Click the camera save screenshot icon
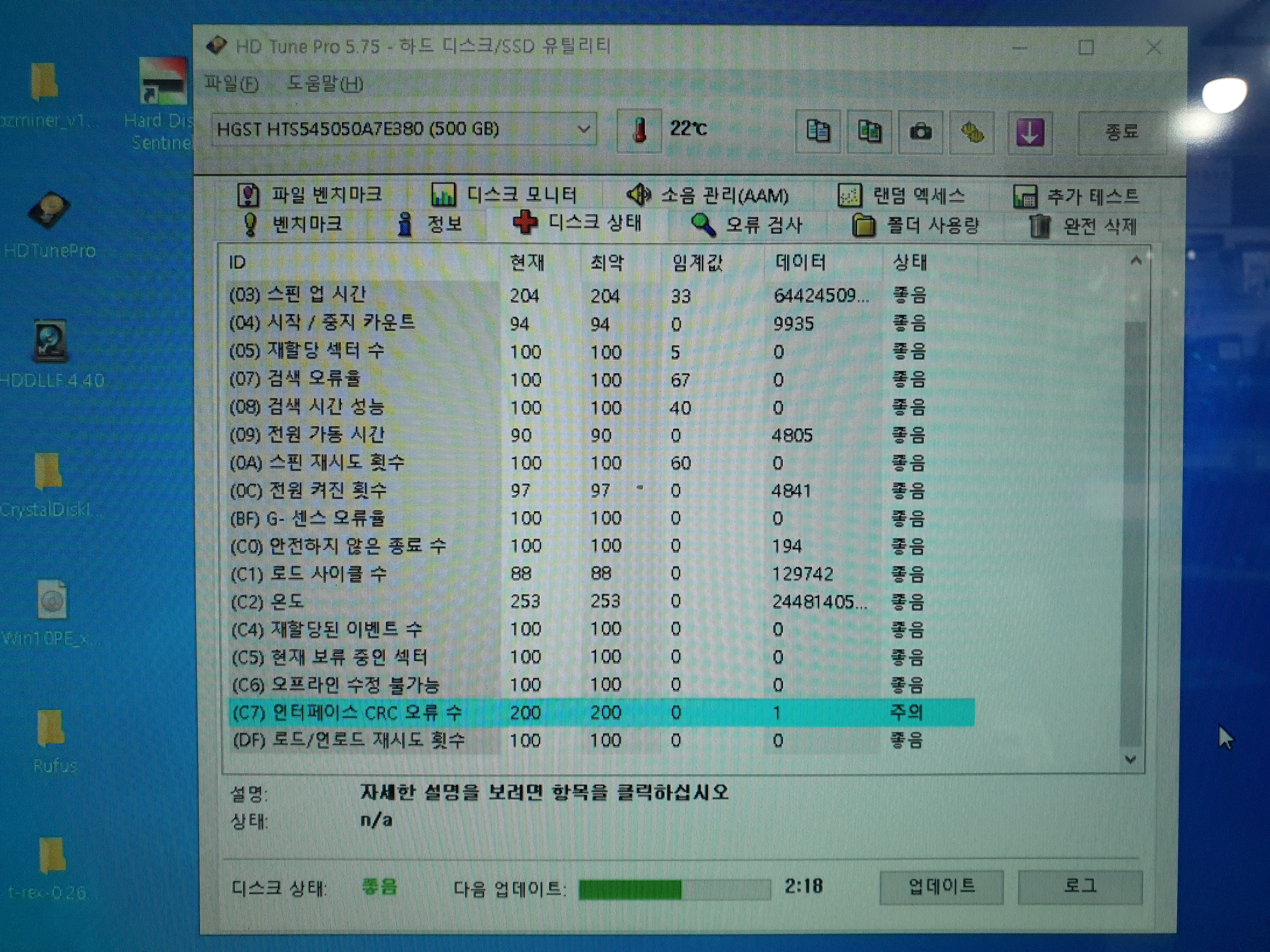This screenshot has width=1270, height=952. click(x=920, y=132)
